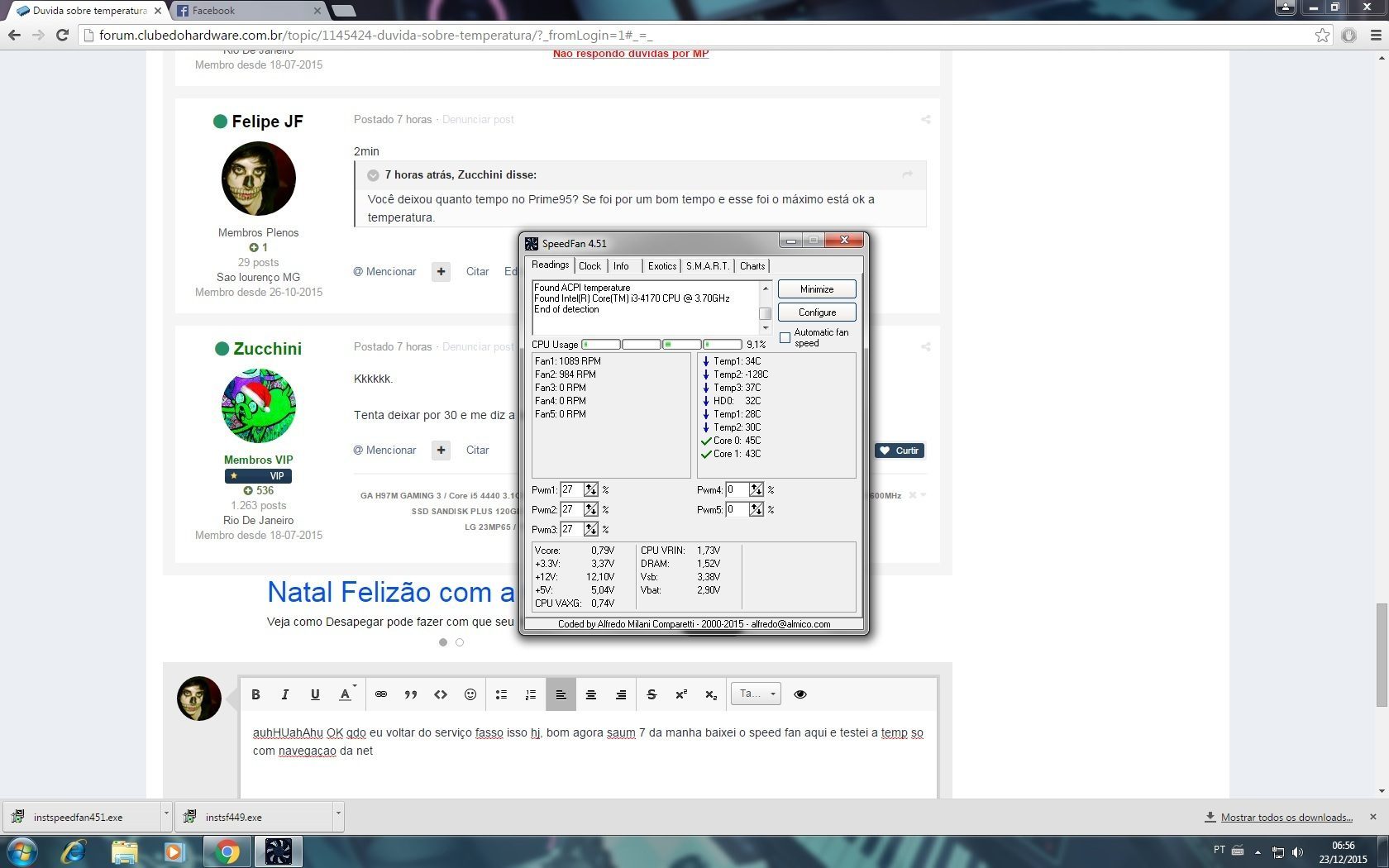Adjust the Pwm4 spinner arrows

757,490
